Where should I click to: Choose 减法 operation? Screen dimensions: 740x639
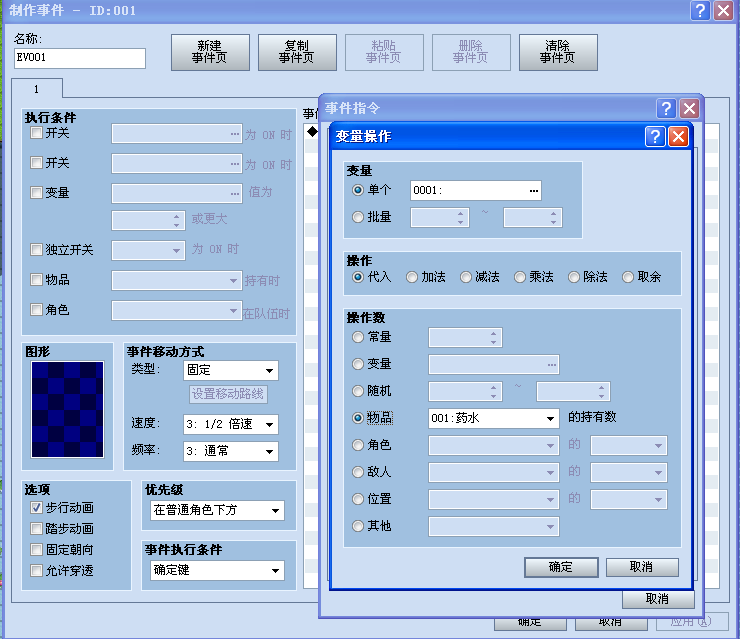(x=466, y=277)
